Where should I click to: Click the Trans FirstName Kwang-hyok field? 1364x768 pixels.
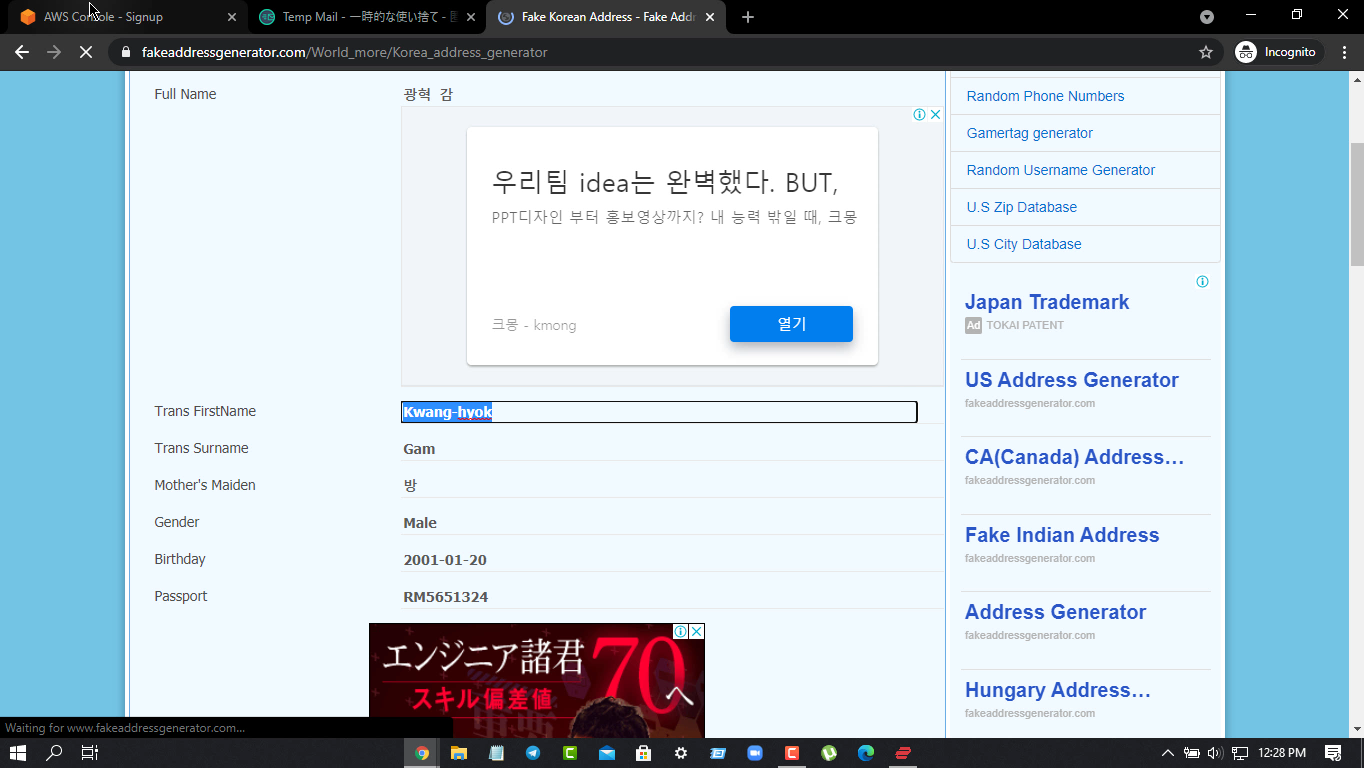coord(658,412)
